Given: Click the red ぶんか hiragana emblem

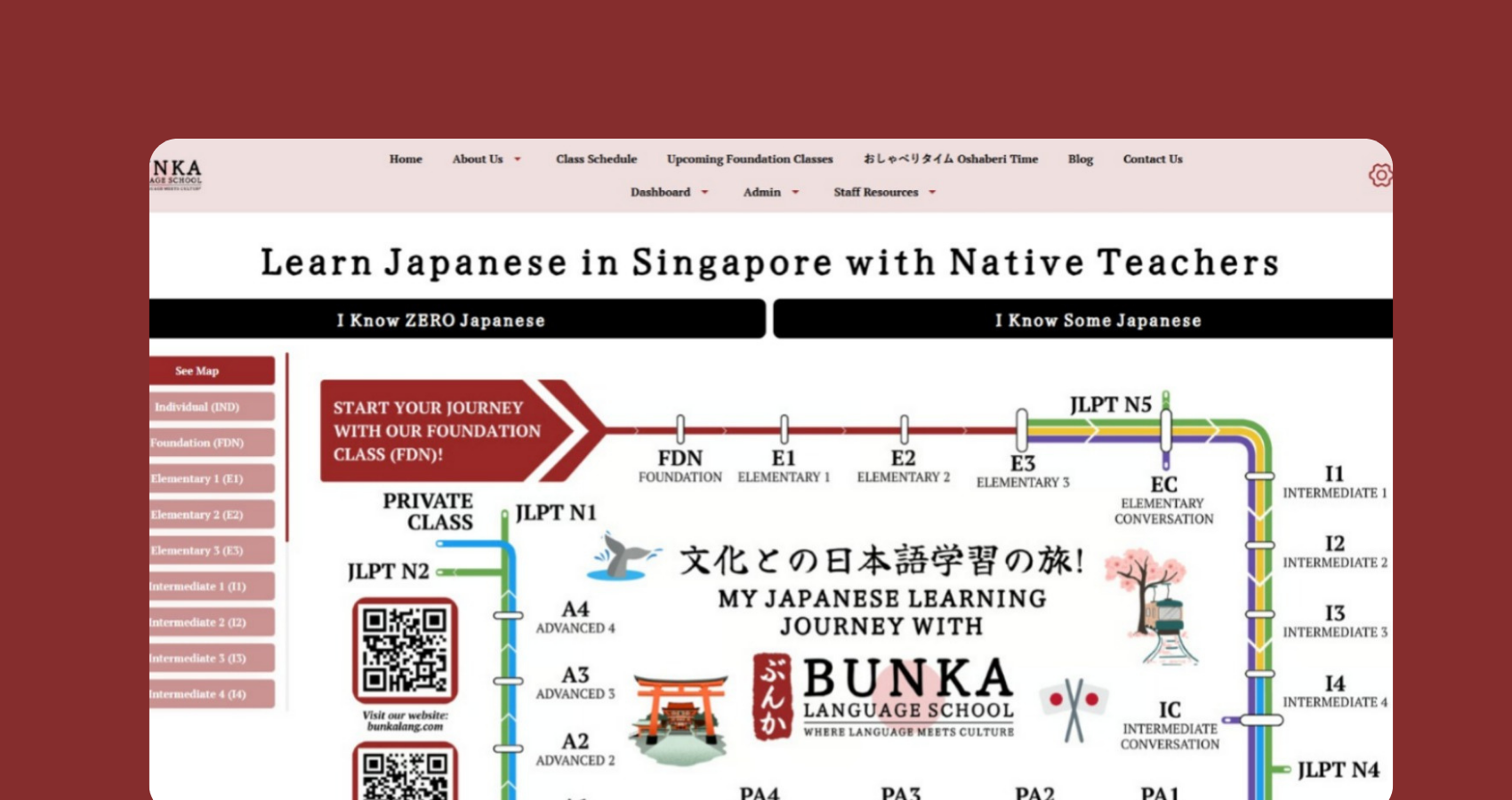Looking at the screenshot, I should (x=772, y=698).
